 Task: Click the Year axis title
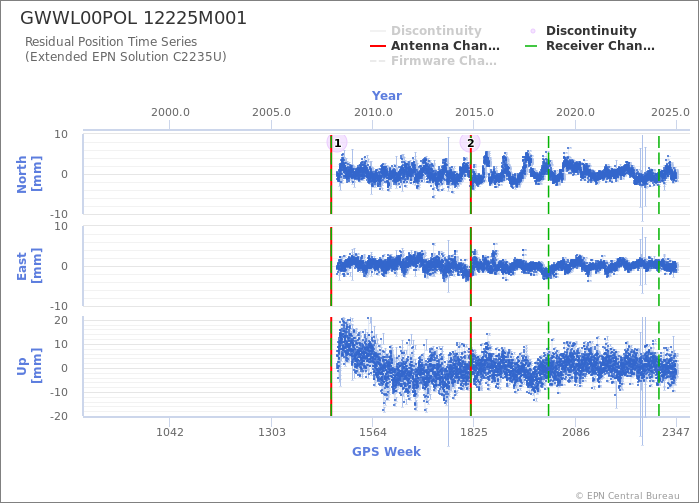387,96
